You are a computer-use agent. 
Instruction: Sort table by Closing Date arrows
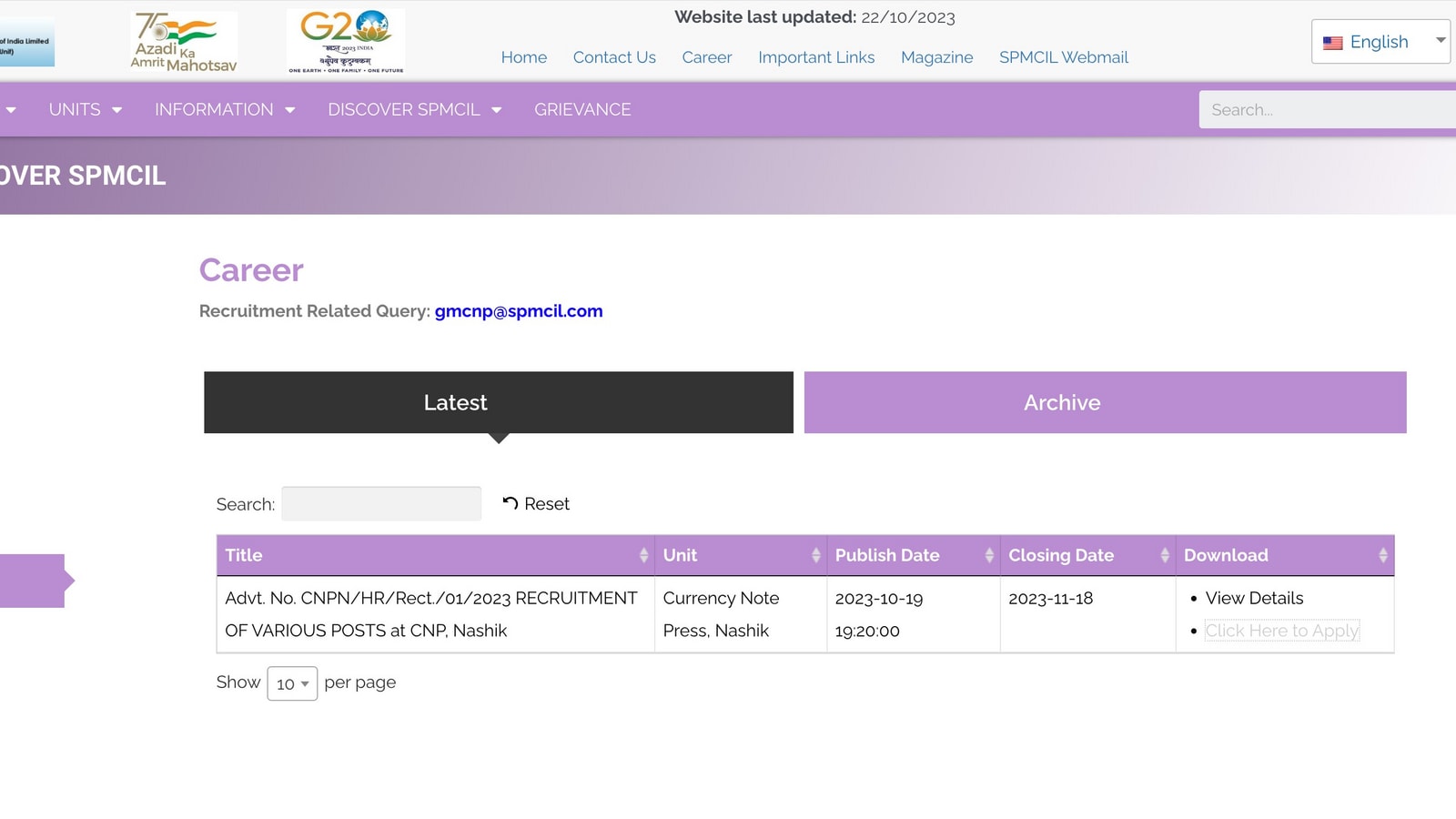pyautogui.click(x=1165, y=555)
